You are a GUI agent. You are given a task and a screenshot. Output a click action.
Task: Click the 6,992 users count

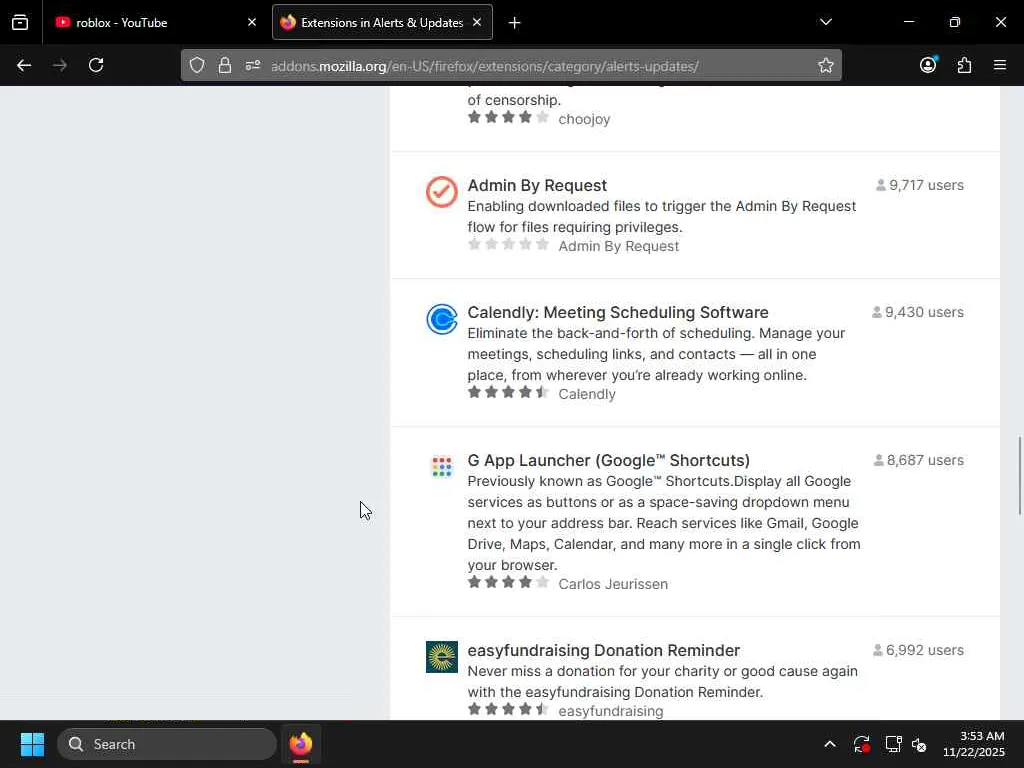(x=918, y=650)
